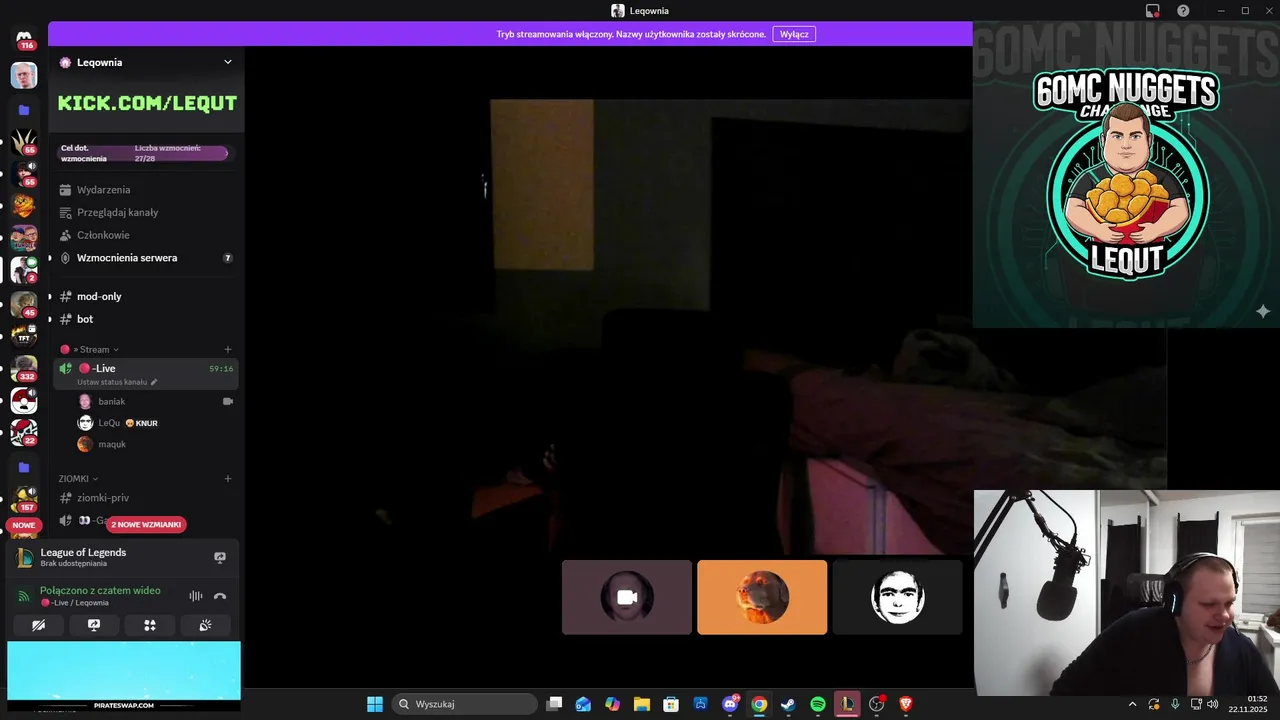1280x720 pixels.
Task: Open Steam from the taskbar
Action: [788, 704]
